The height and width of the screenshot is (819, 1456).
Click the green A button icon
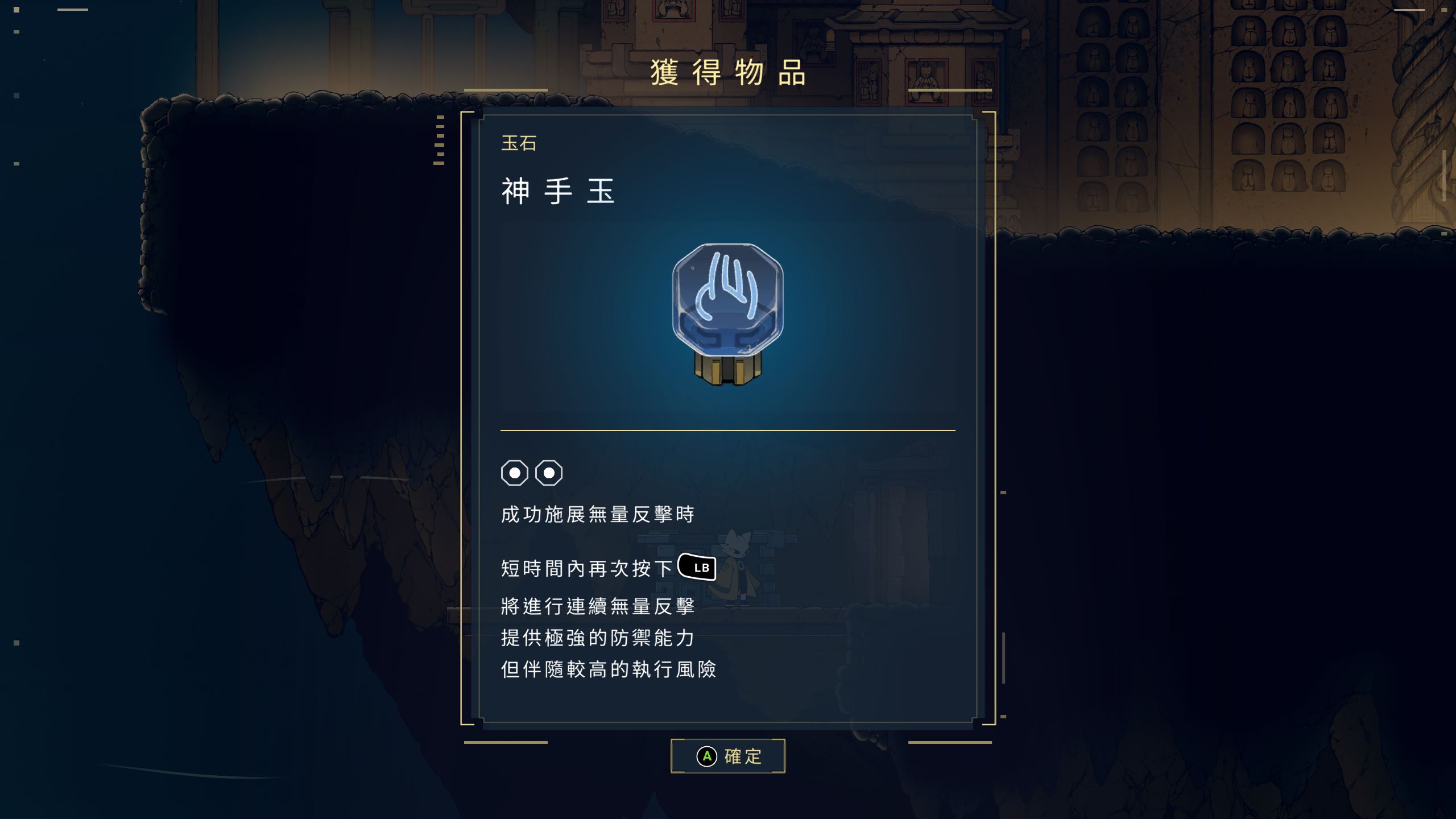tap(706, 756)
